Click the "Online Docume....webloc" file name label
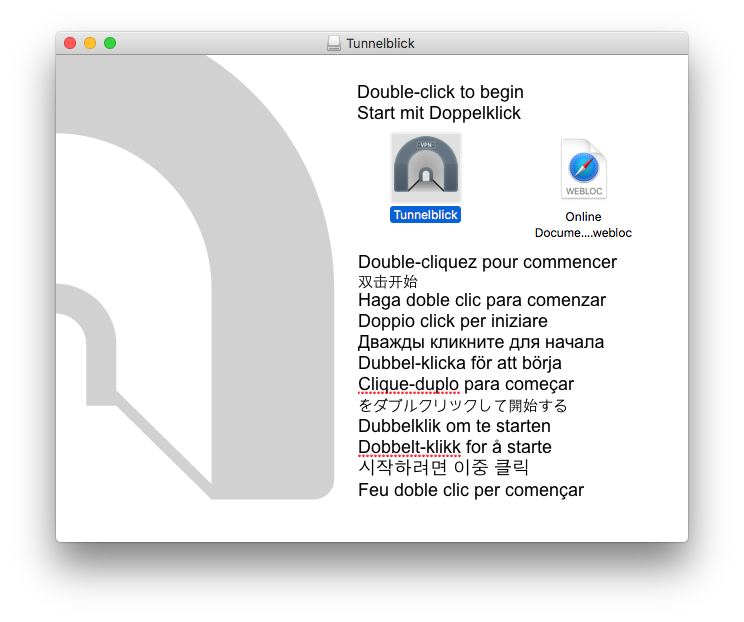The width and height of the screenshot is (744, 622). (583, 225)
